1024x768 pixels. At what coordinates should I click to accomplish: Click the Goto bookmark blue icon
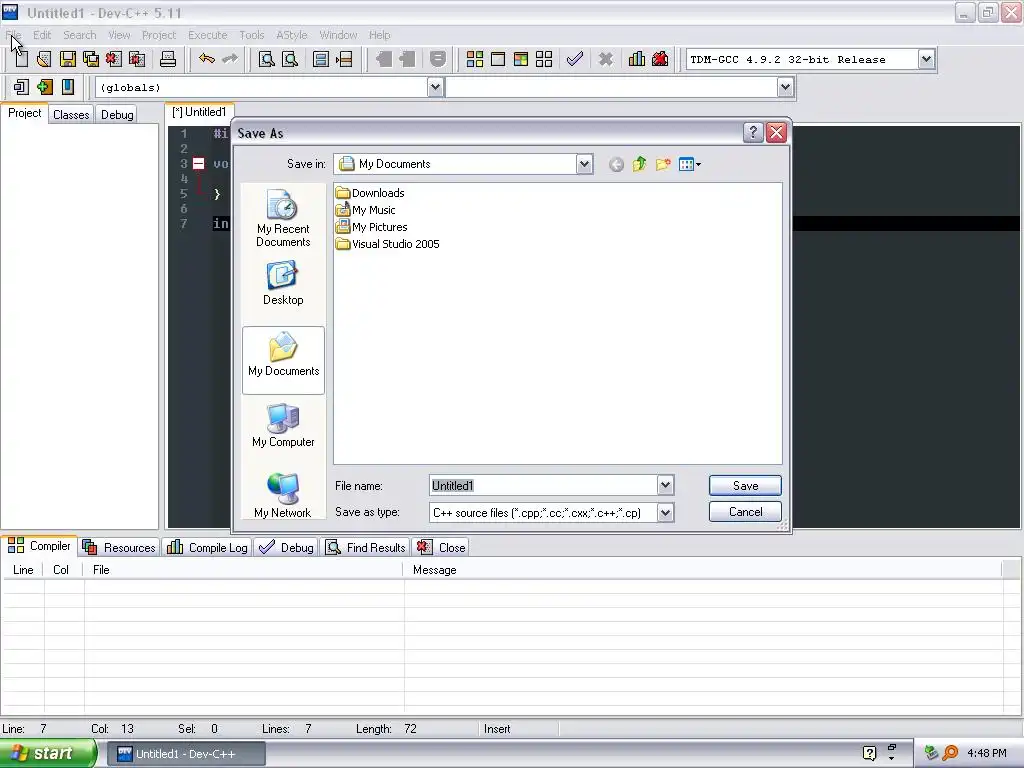[x=68, y=87]
